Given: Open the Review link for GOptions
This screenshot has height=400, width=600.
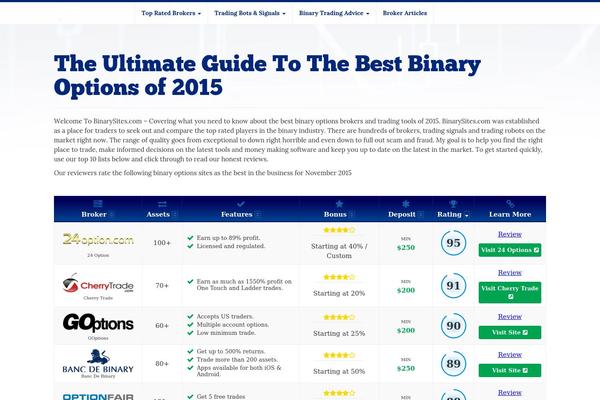Looking at the screenshot, I should (x=510, y=317).
